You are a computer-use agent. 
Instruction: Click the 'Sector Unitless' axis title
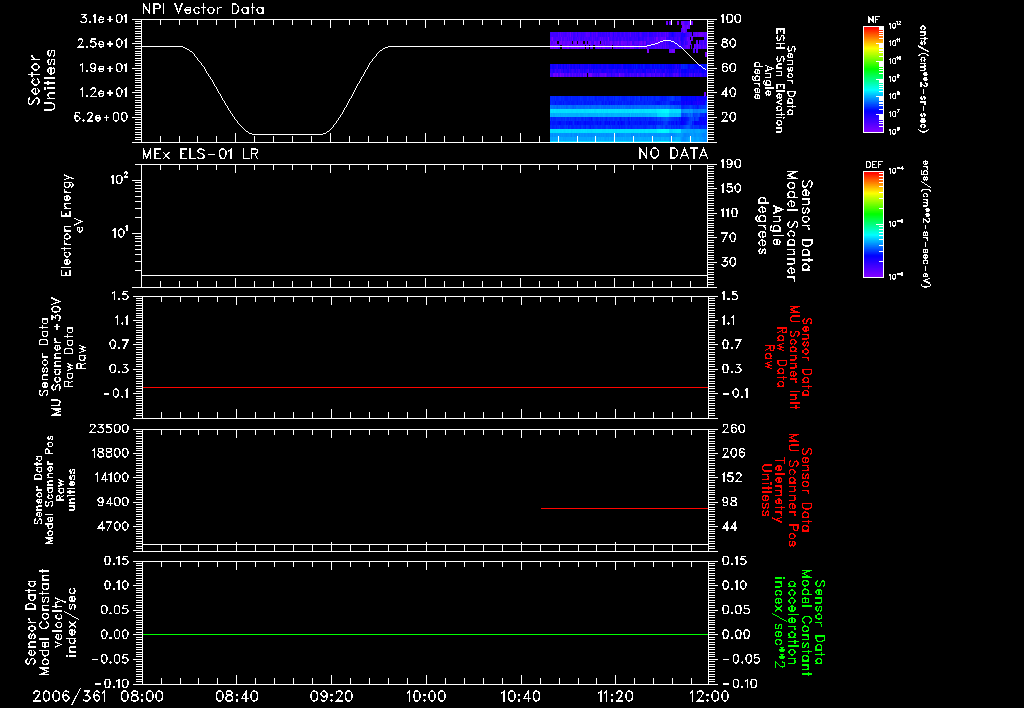tap(42, 80)
